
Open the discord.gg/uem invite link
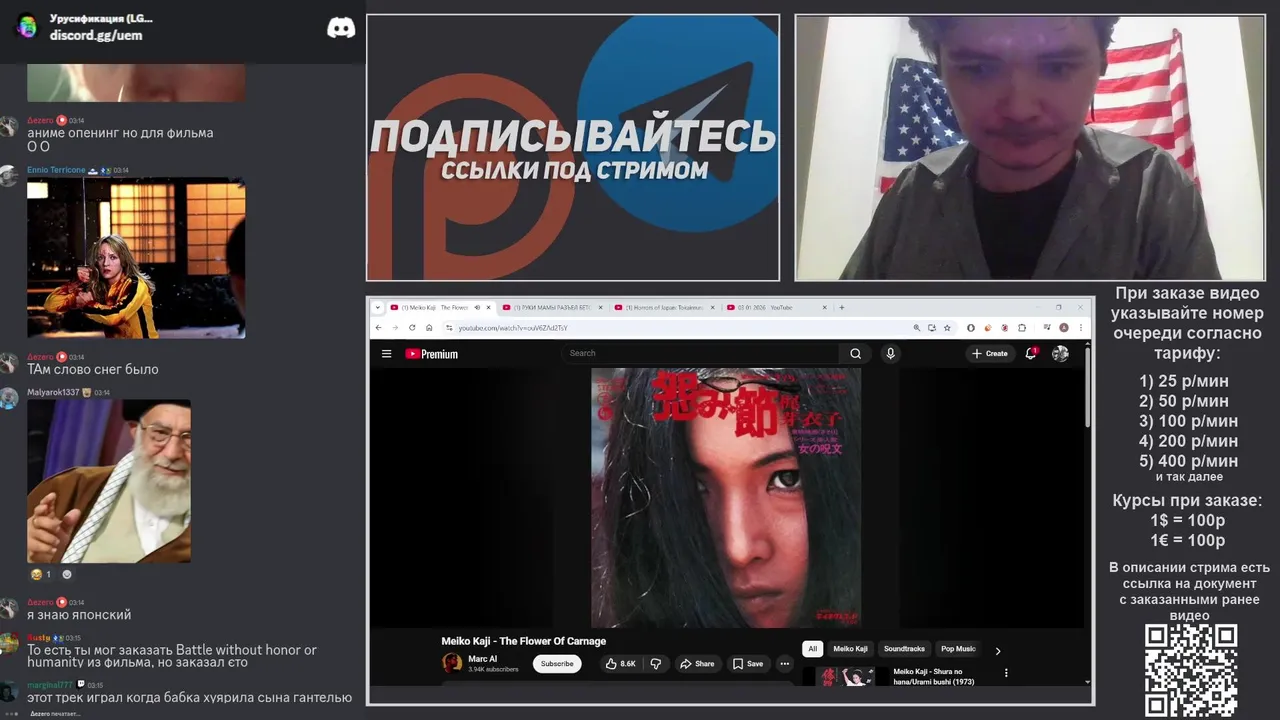[96, 35]
